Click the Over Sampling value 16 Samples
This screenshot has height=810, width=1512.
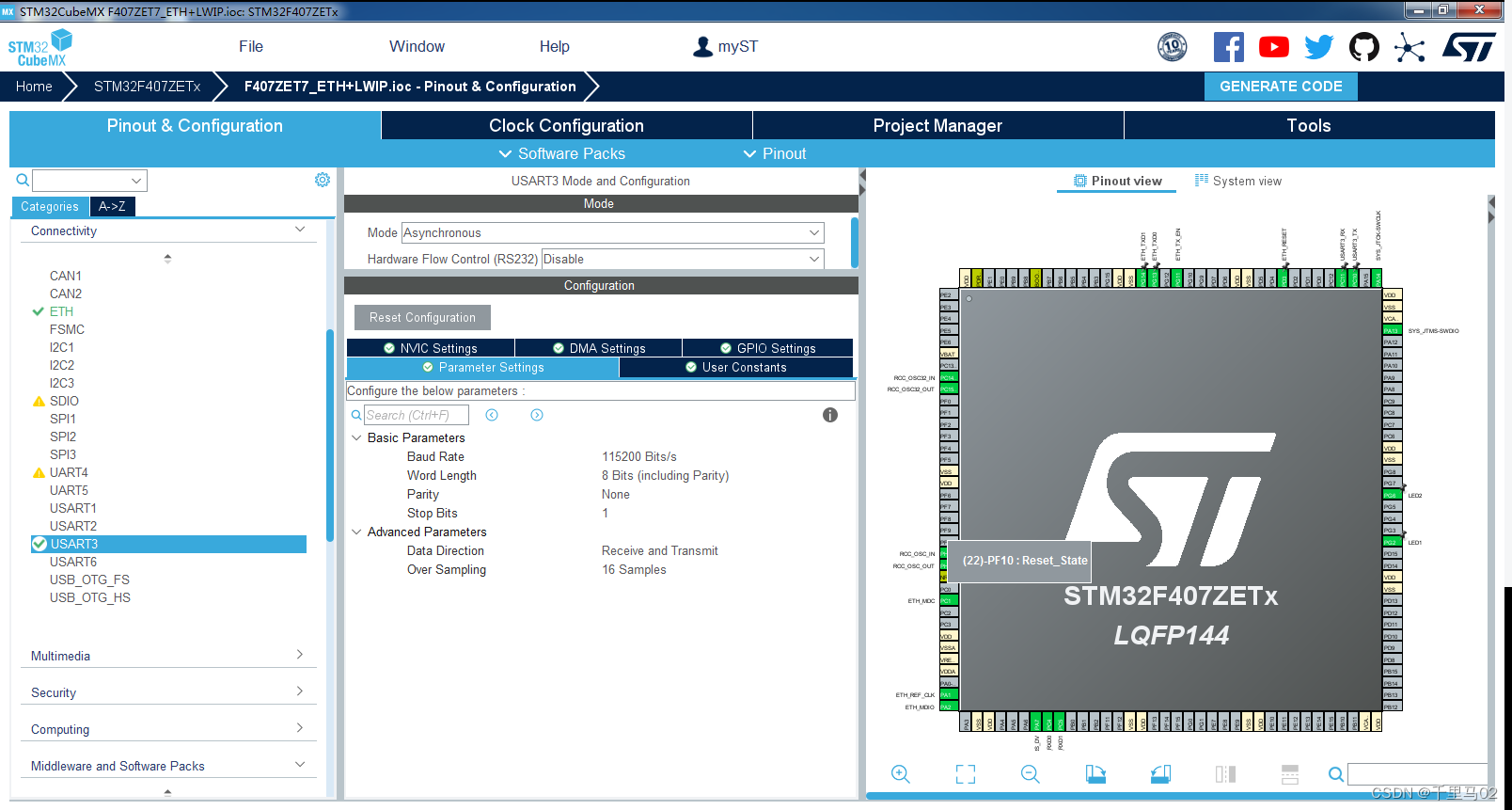634,569
